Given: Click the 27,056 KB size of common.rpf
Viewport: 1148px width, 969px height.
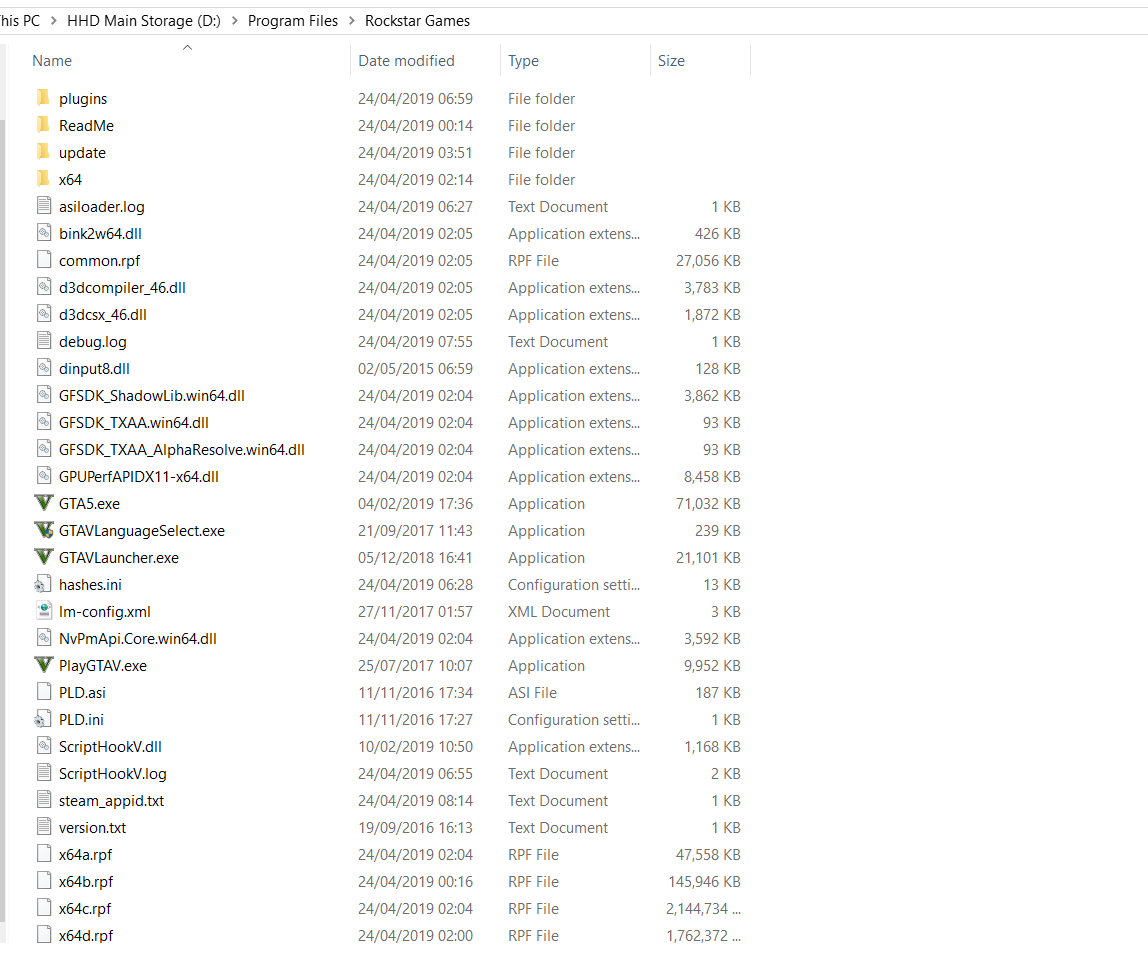Looking at the screenshot, I should point(708,261).
